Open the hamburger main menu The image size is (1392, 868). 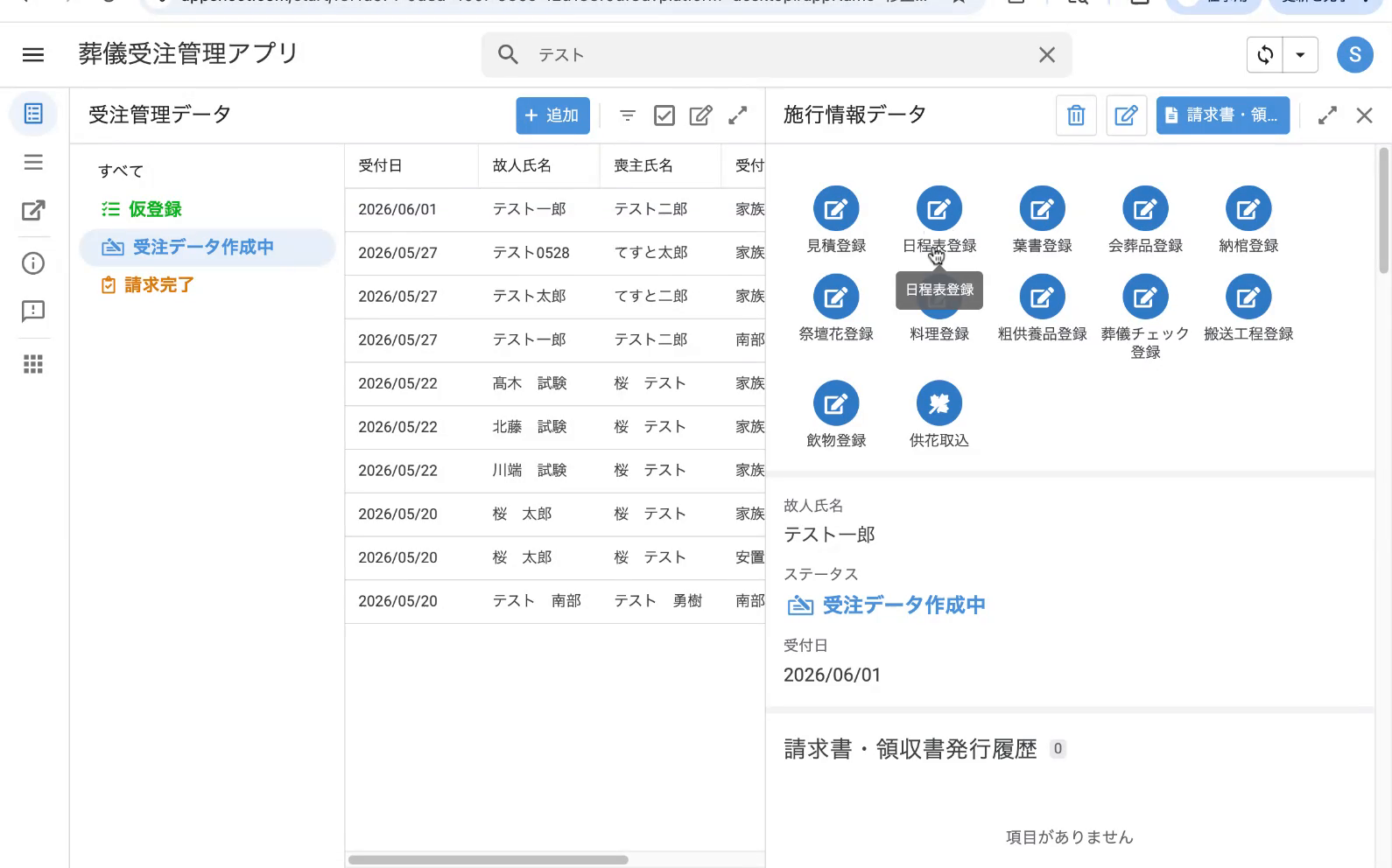pos(33,55)
